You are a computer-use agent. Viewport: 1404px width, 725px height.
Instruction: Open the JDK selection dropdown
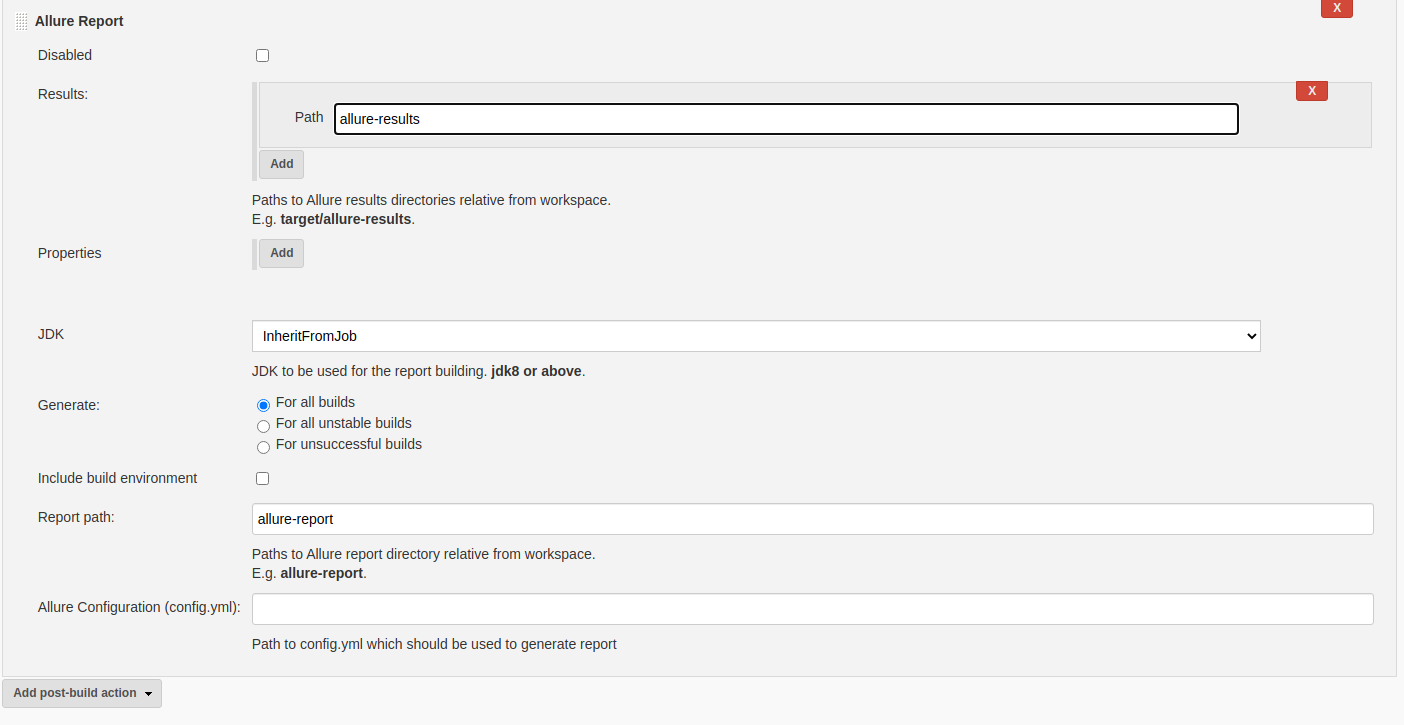point(755,336)
